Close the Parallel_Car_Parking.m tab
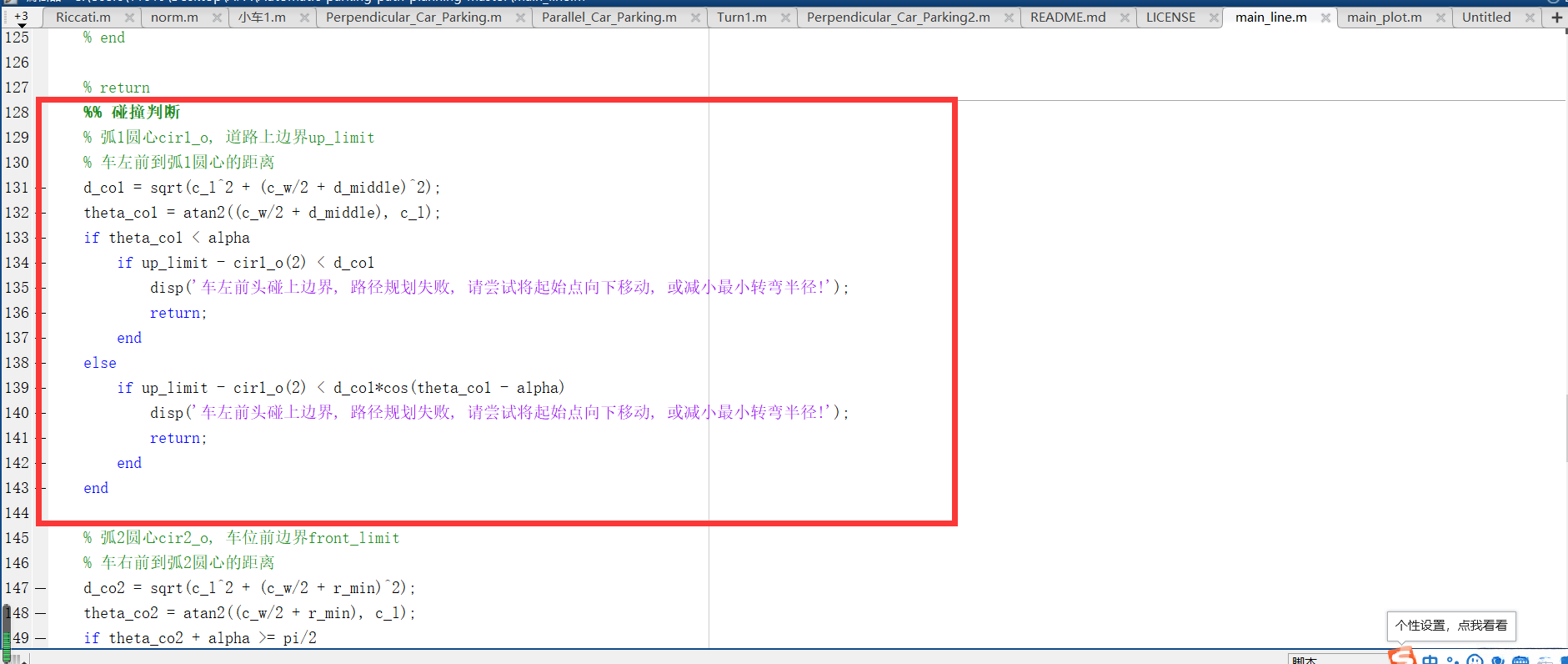 point(695,18)
